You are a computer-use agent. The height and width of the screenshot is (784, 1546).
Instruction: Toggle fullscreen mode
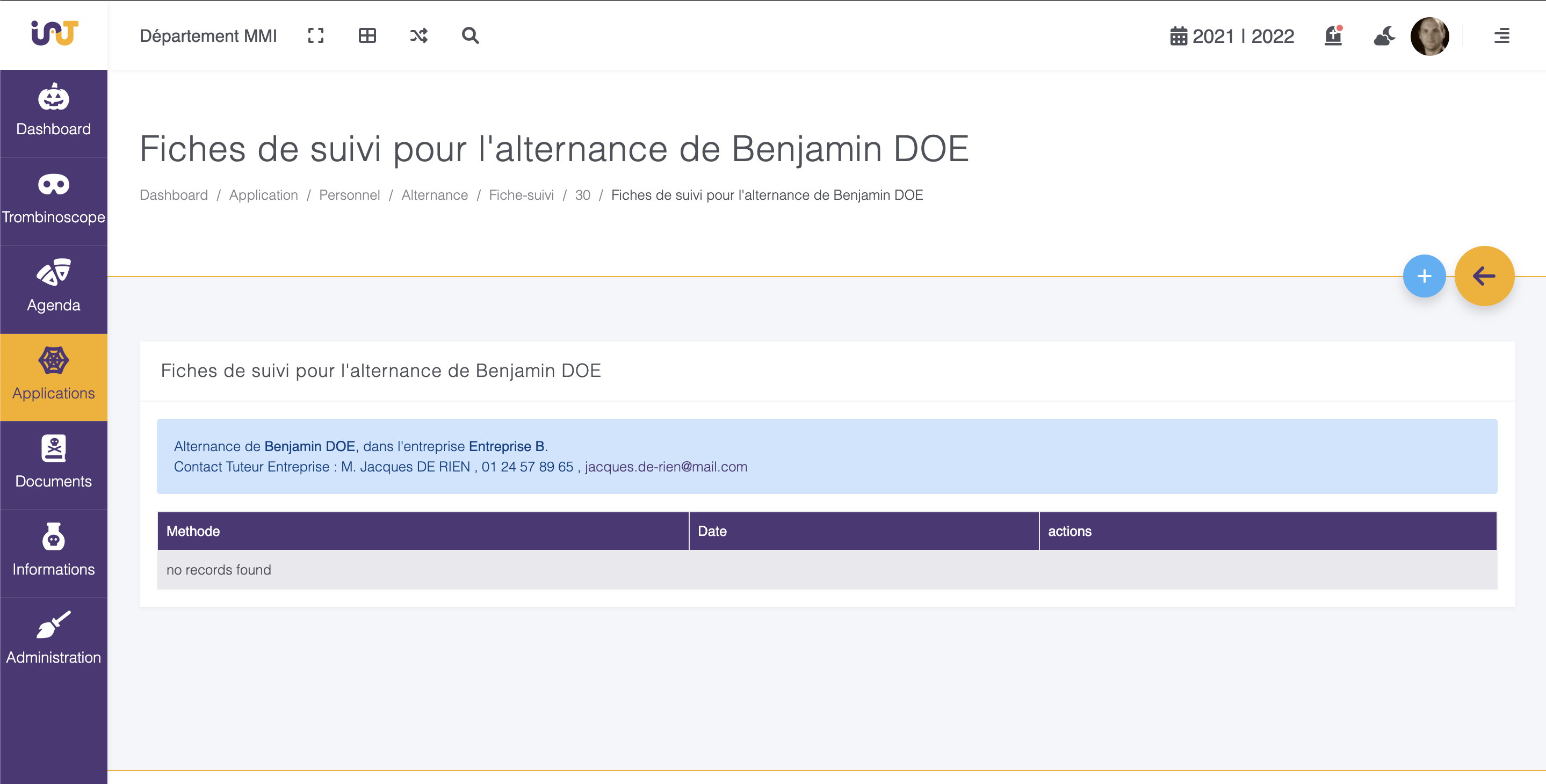316,35
